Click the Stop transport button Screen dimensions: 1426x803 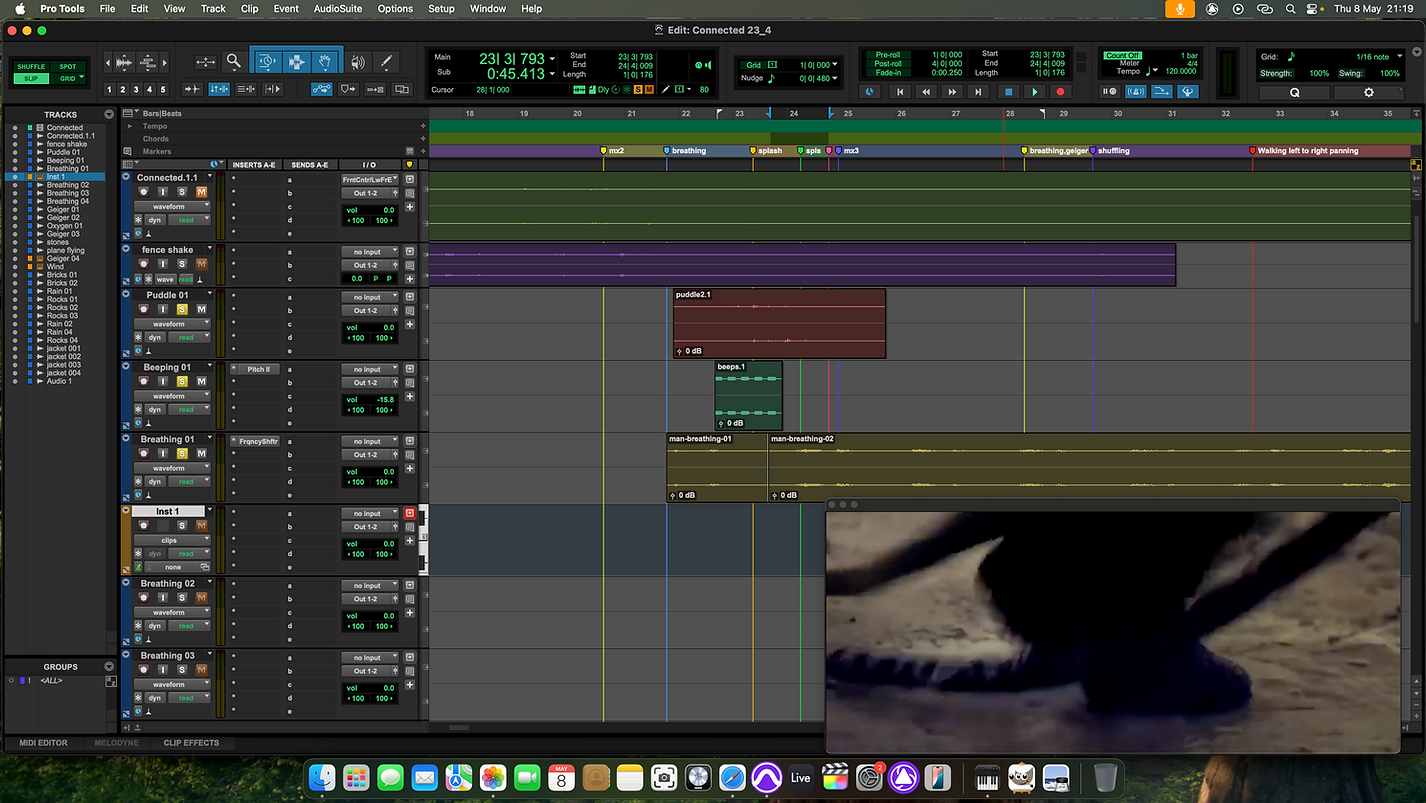pos(1008,92)
